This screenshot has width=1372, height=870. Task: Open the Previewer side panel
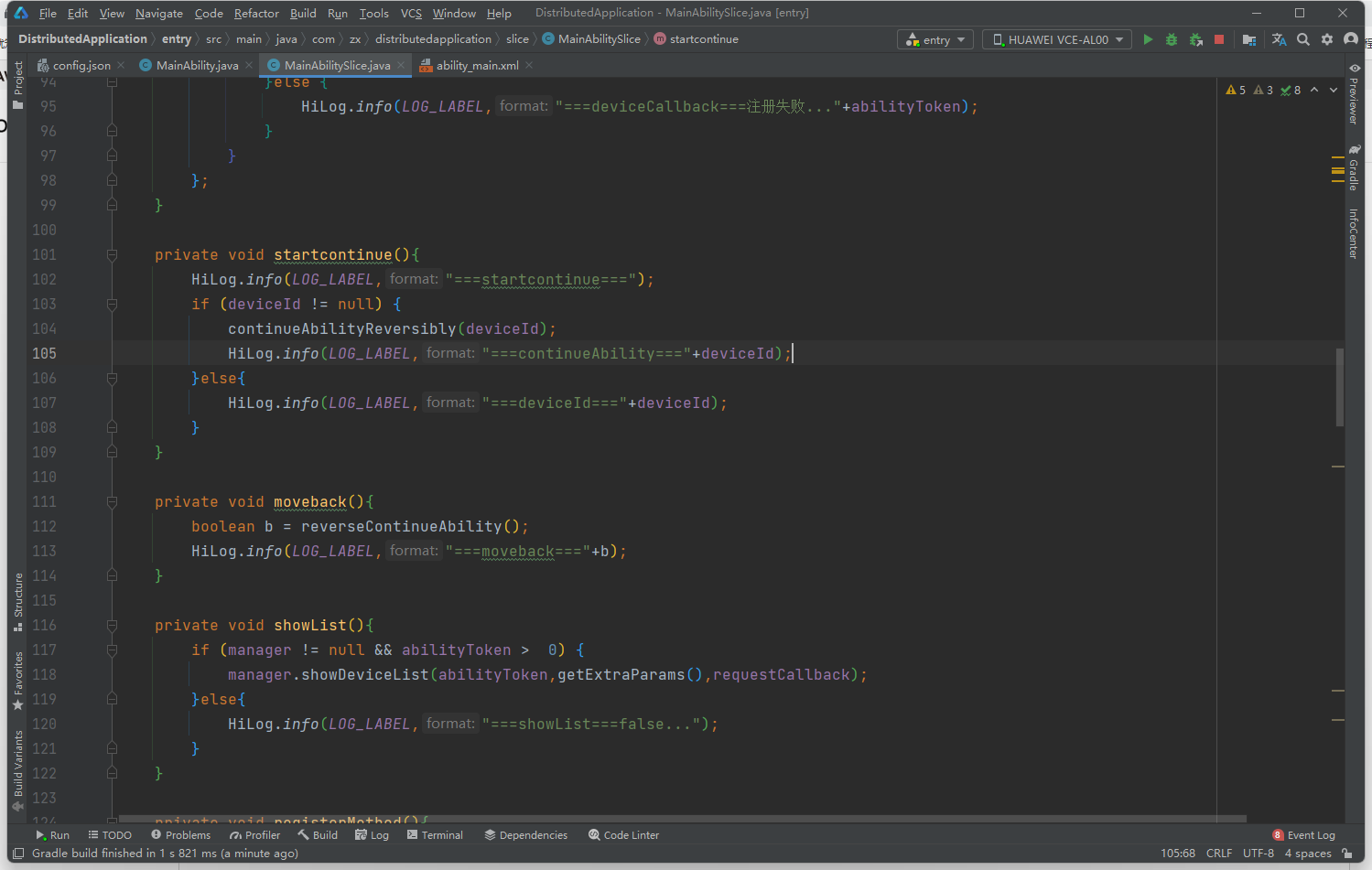1355,94
